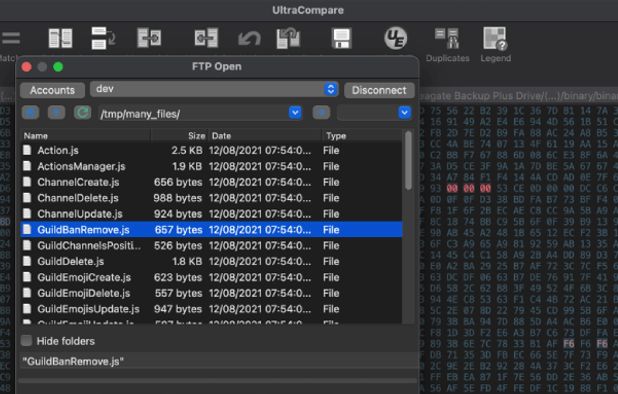Expand the empty filter dropdown beside path

pos(404,113)
